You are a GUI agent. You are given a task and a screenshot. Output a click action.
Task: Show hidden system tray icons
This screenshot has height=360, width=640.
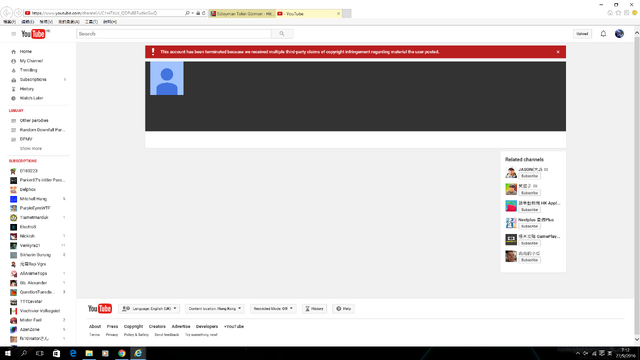(x=577, y=353)
